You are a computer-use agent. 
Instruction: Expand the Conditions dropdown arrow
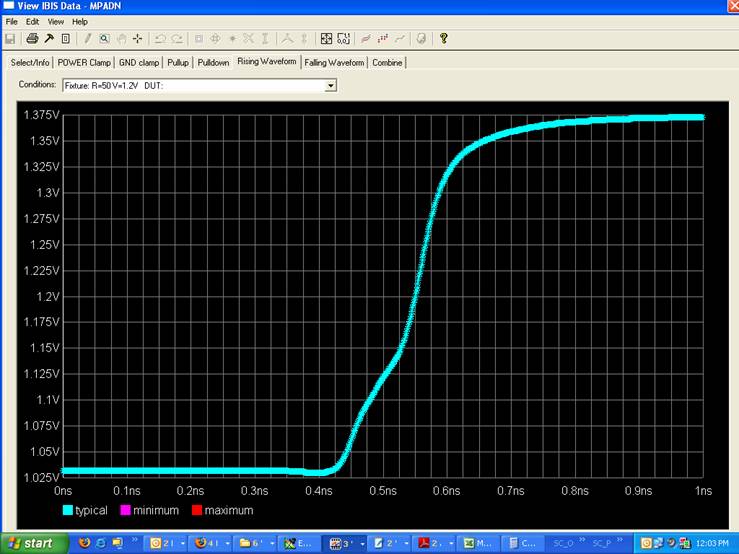coord(331,86)
